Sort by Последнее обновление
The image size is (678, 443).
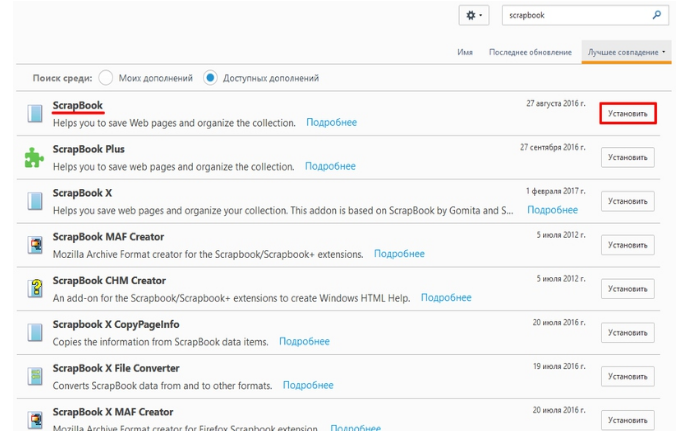tap(530, 52)
